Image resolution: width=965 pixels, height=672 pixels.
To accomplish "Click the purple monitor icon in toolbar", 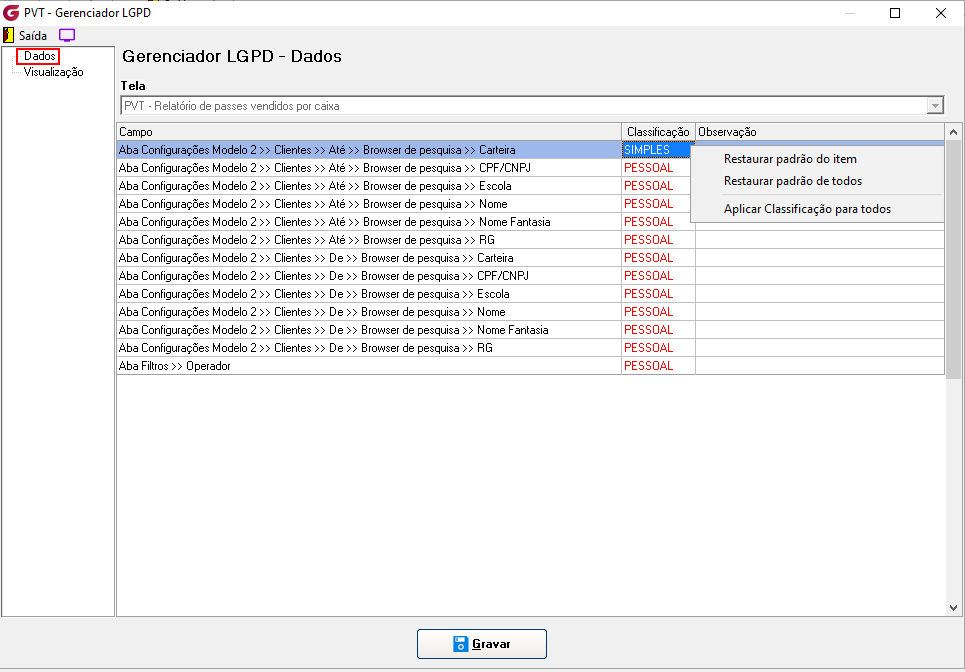I will 66,35.
